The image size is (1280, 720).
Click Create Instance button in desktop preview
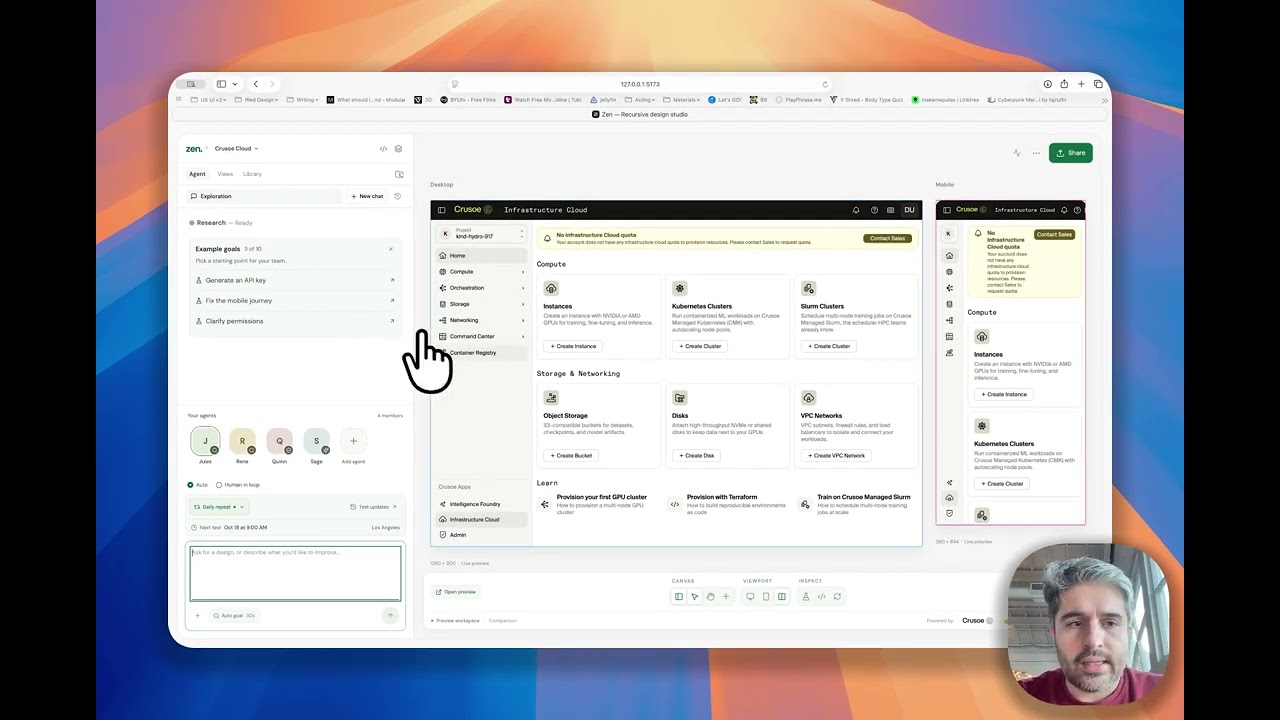573,346
